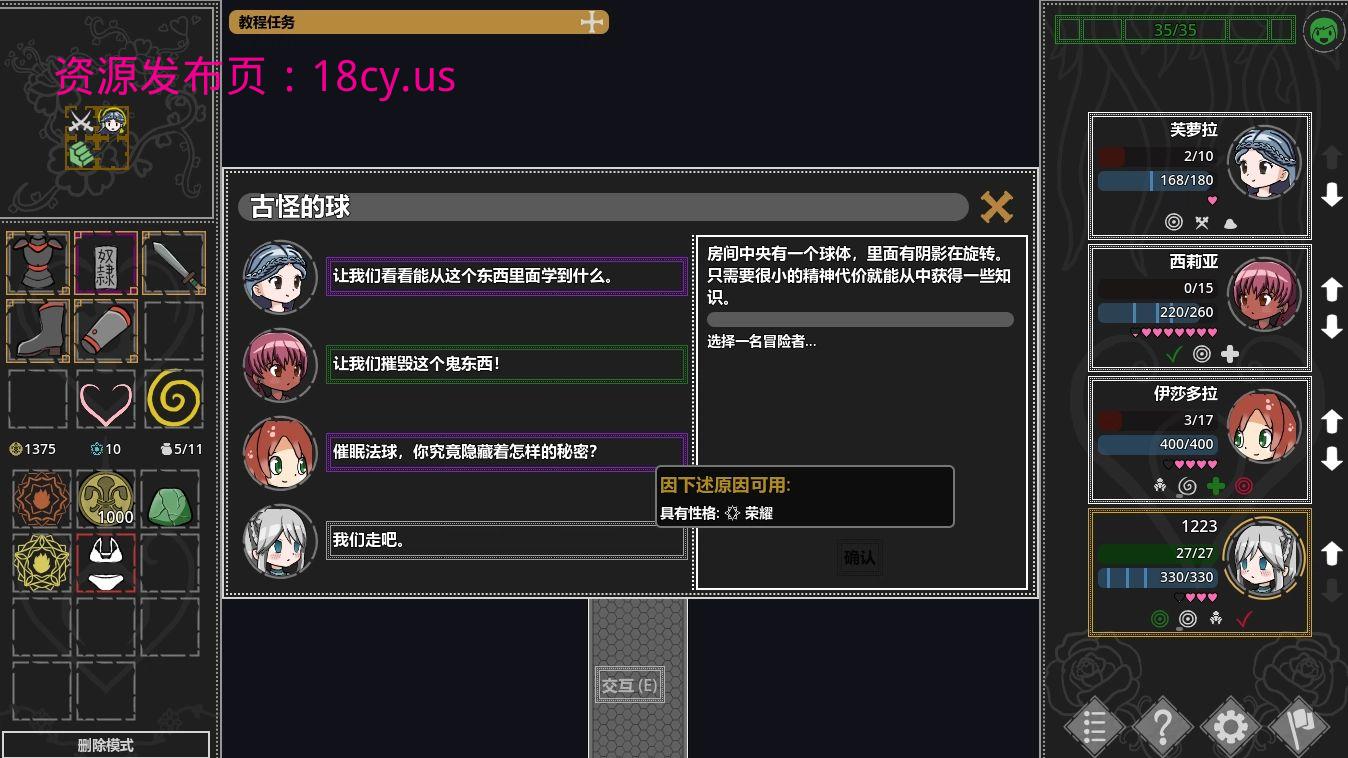
Task: Click the pink heart icon in inventory
Action: pyautogui.click(x=106, y=400)
